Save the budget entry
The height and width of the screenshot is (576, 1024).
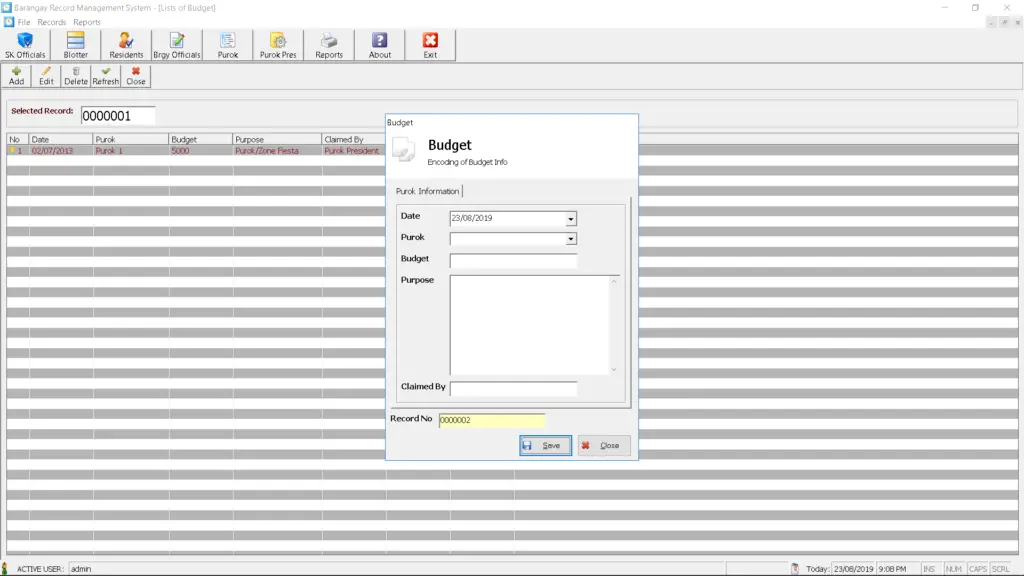pyautogui.click(x=544, y=445)
